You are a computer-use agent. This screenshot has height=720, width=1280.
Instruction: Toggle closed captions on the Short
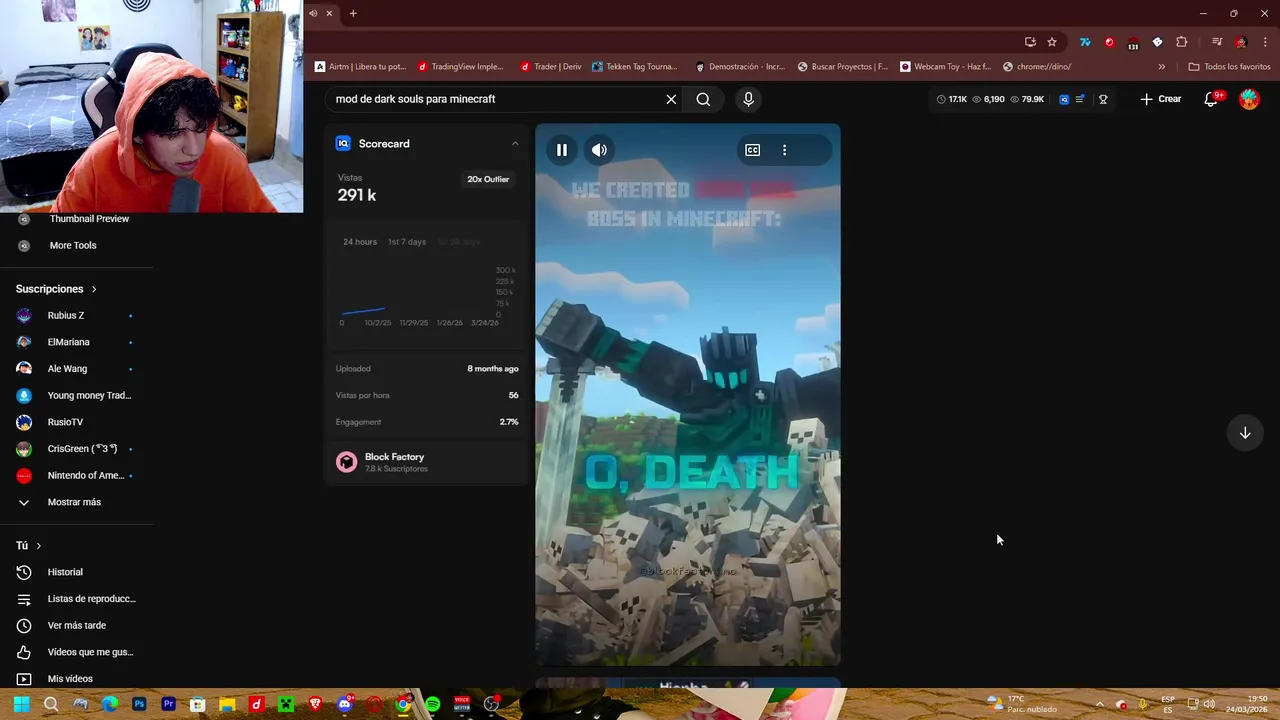(x=752, y=150)
